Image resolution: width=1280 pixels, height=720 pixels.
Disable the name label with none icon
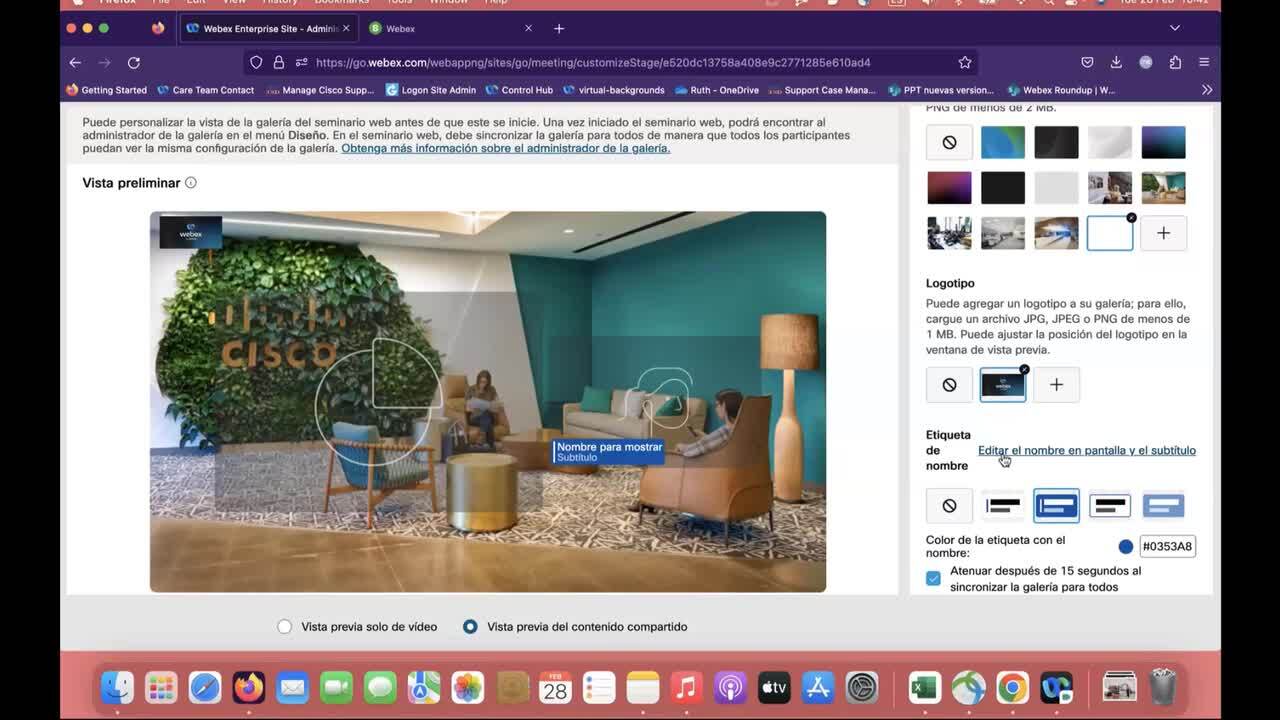[949, 506]
